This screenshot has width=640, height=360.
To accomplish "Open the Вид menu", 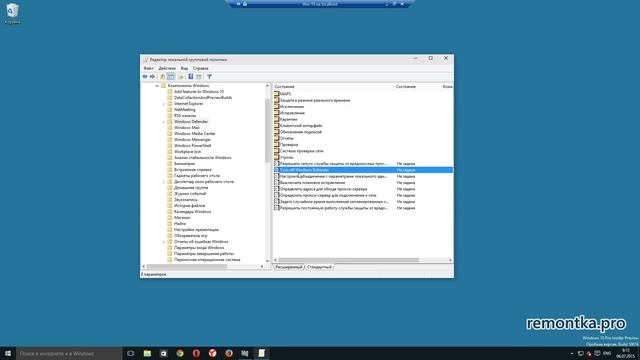I will tap(184, 68).
